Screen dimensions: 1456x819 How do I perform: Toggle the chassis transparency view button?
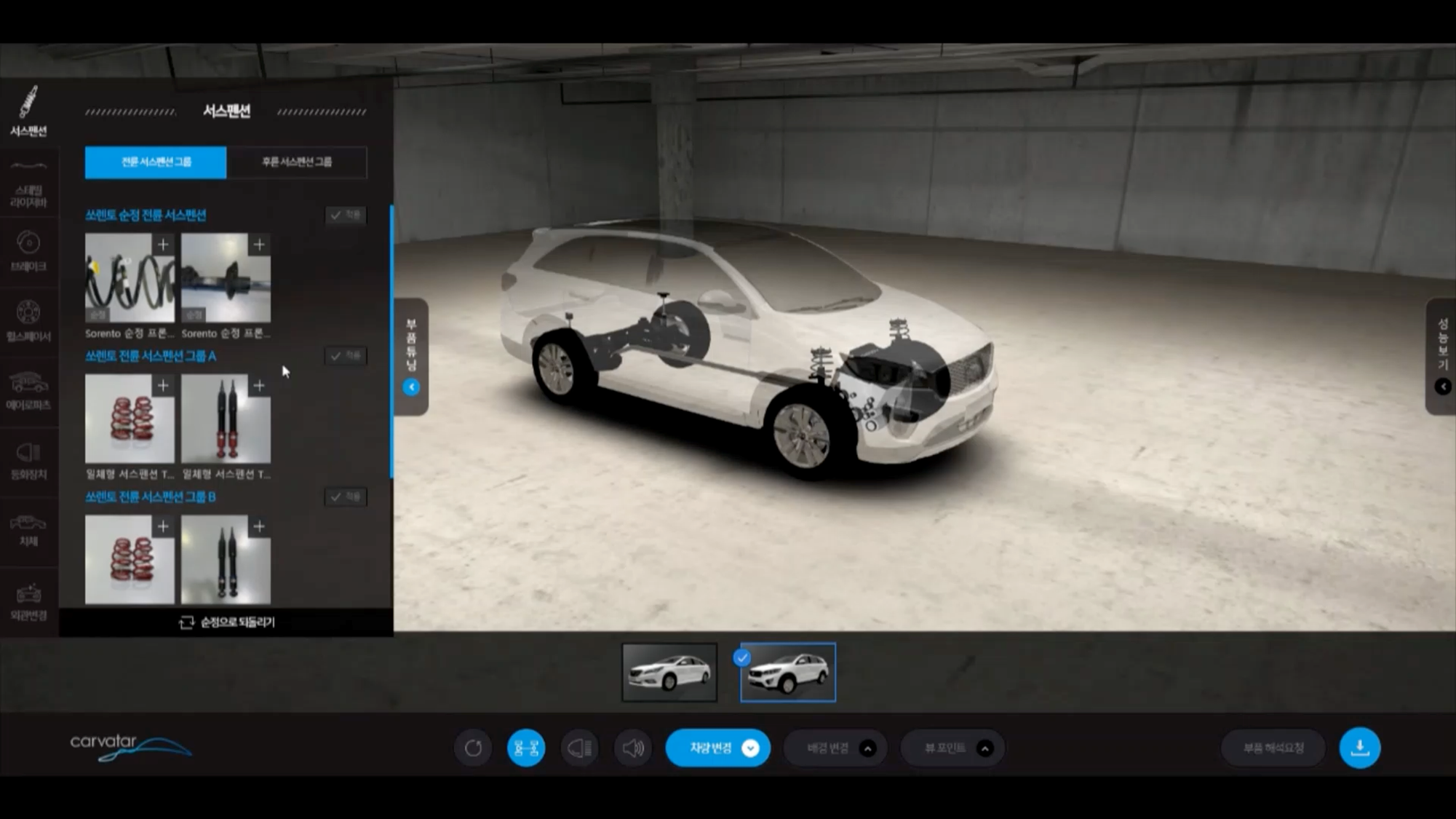pos(526,748)
